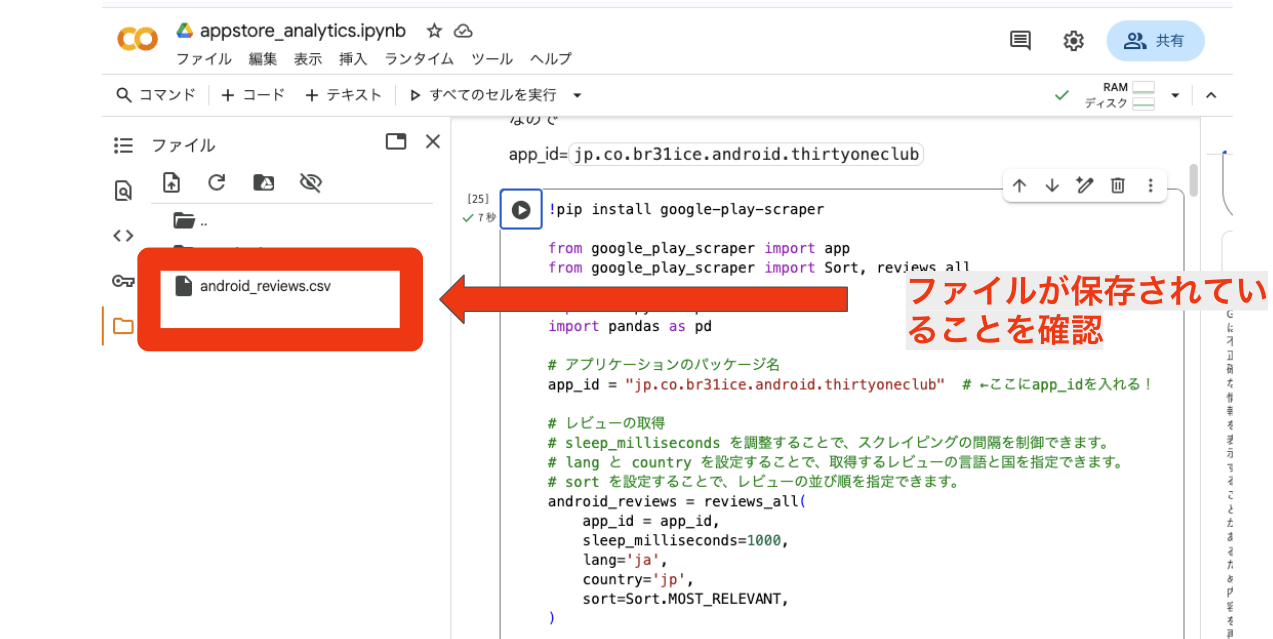Open the code snippets panel
The image size is (1273, 639).
pos(123,235)
